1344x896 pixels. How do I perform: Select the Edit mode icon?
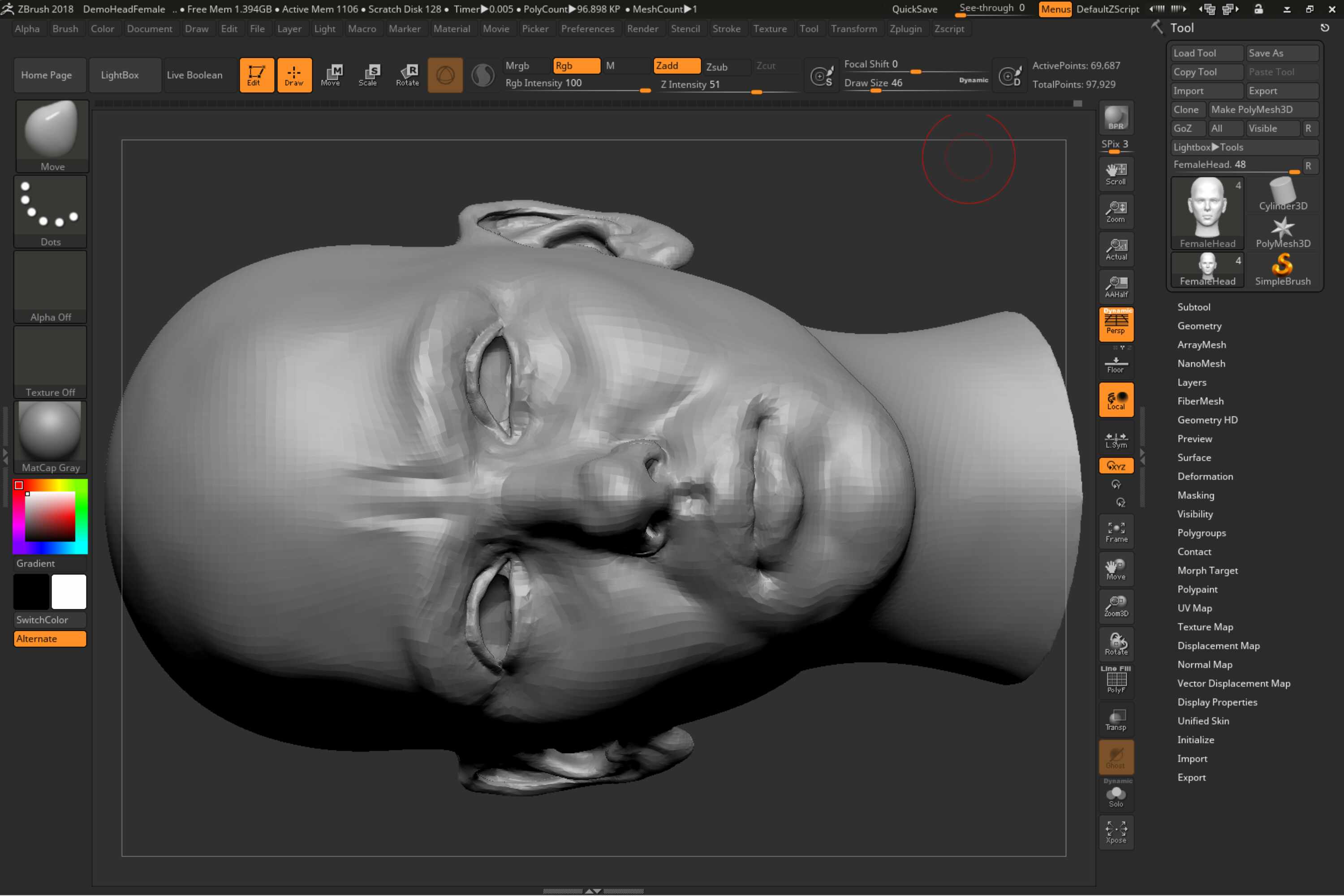257,75
